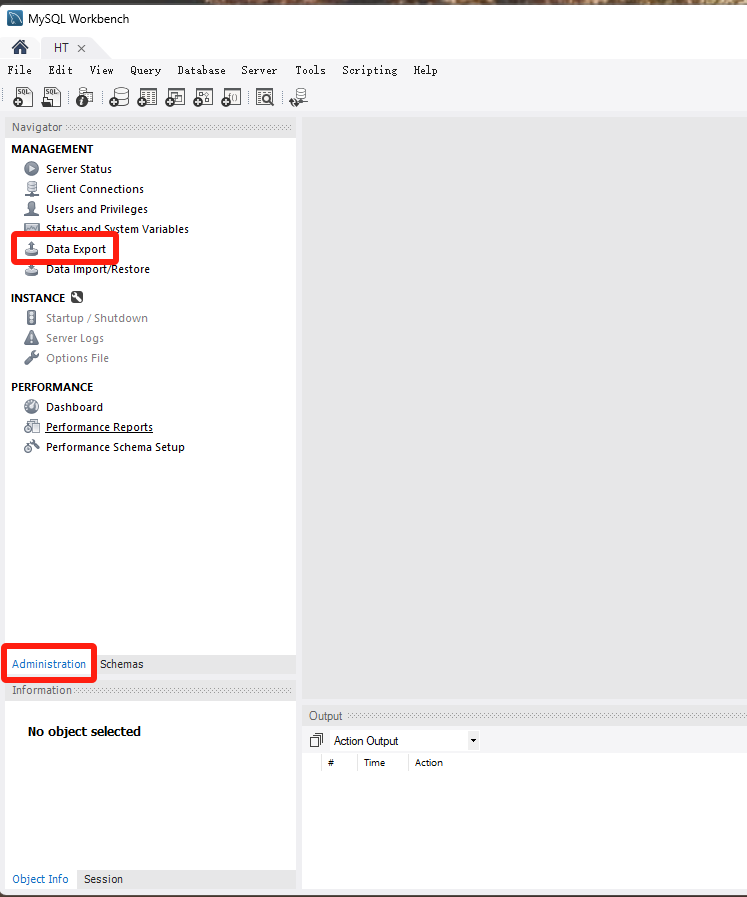This screenshot has width=747, height=897.
Task: Create a new schema icon
Action: [119, 97]
